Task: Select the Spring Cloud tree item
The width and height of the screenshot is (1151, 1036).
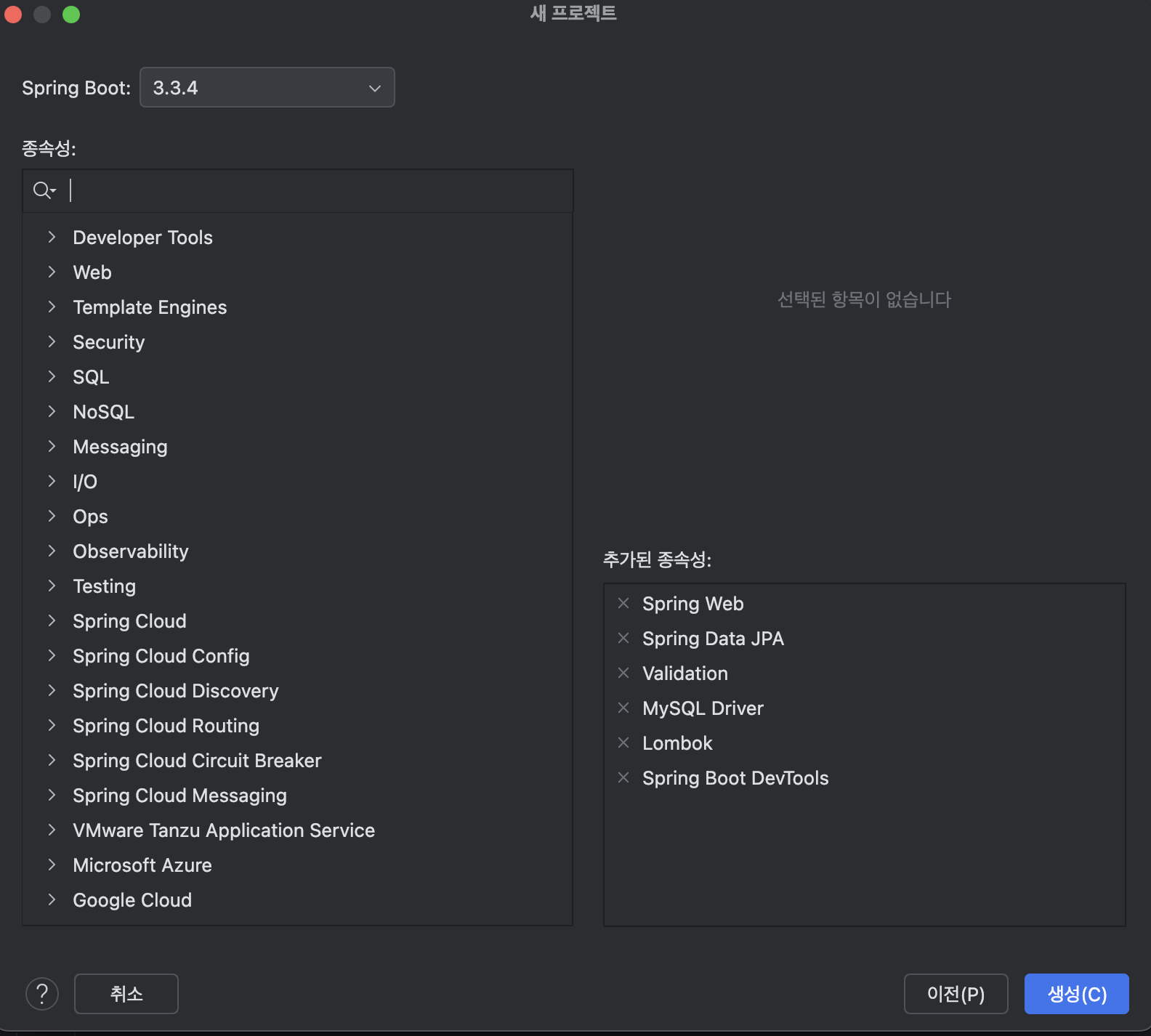Action: (130, 621)
